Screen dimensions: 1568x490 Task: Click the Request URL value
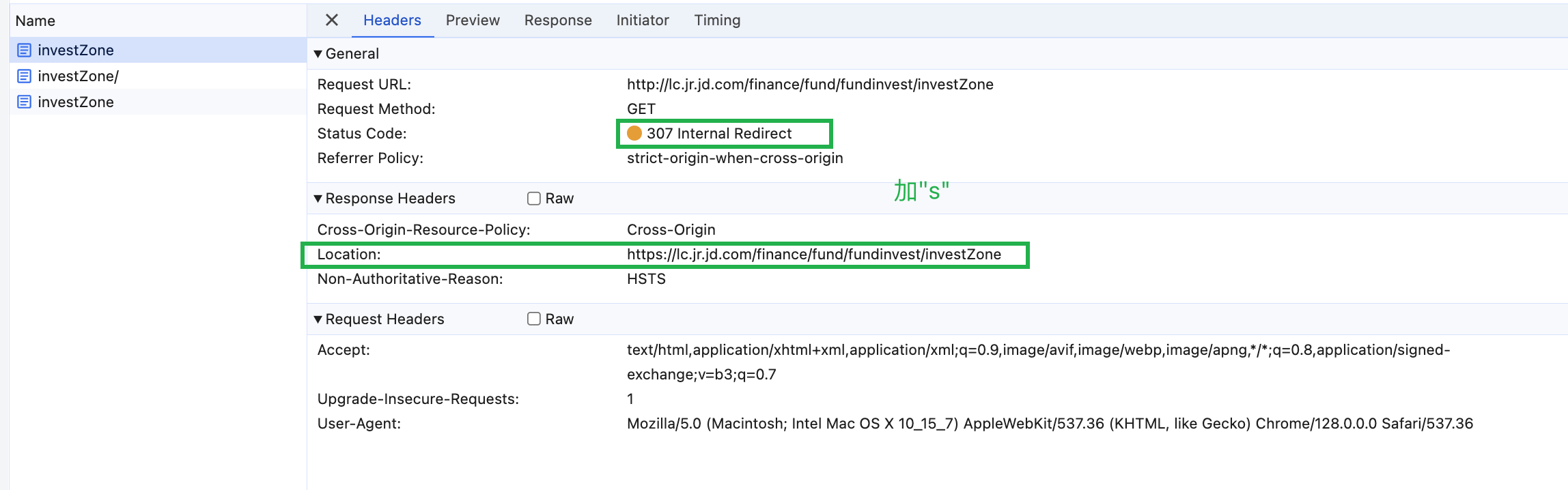[x=810, y=85]
